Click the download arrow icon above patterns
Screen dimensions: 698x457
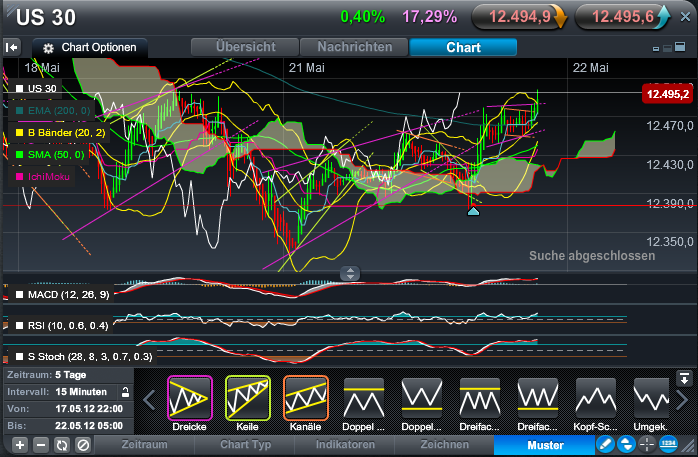684,379
